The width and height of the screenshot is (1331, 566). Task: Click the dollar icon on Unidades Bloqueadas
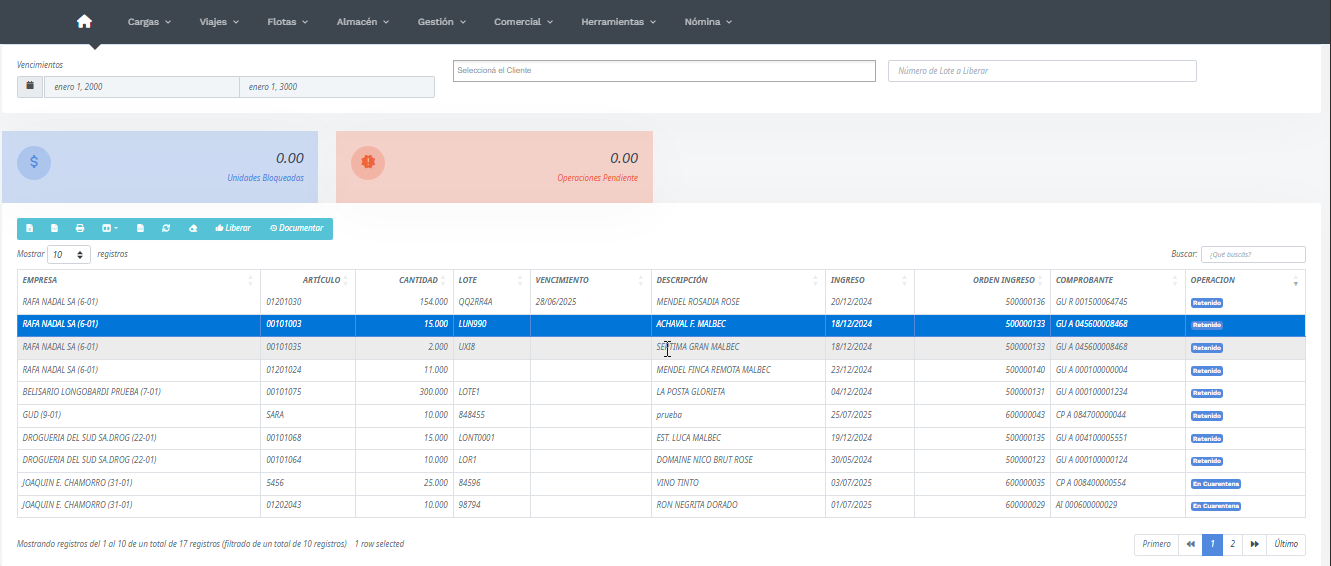pyautogui.click(x=34, y=162)
